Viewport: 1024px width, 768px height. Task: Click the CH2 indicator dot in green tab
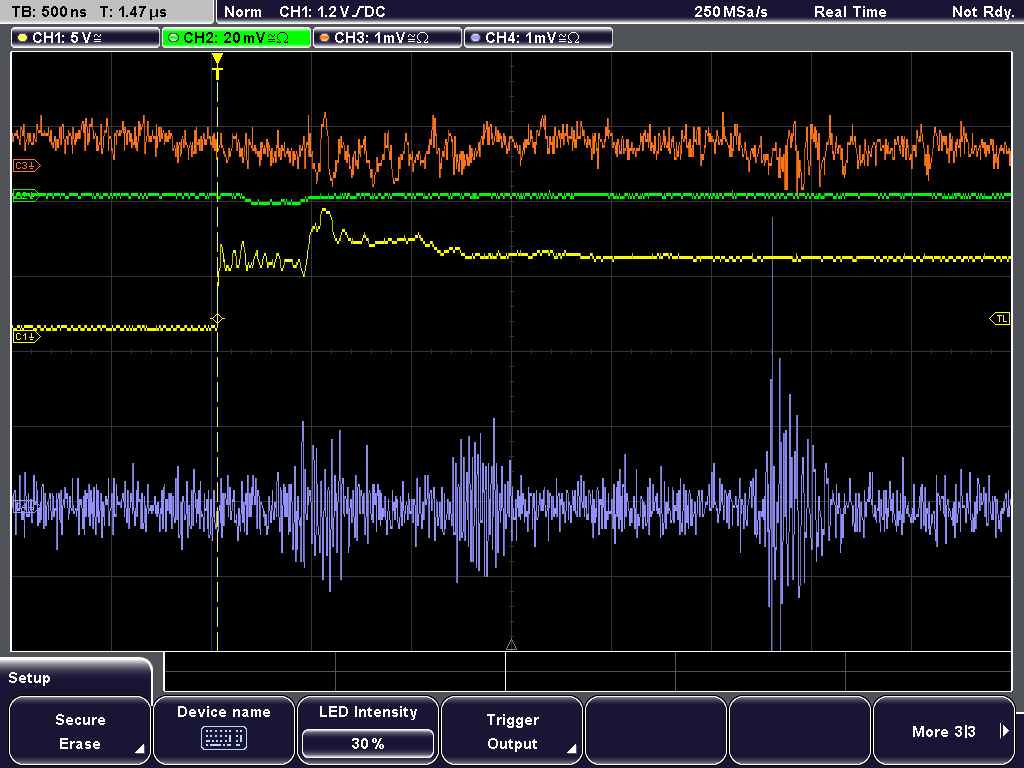tap(174, 38)
